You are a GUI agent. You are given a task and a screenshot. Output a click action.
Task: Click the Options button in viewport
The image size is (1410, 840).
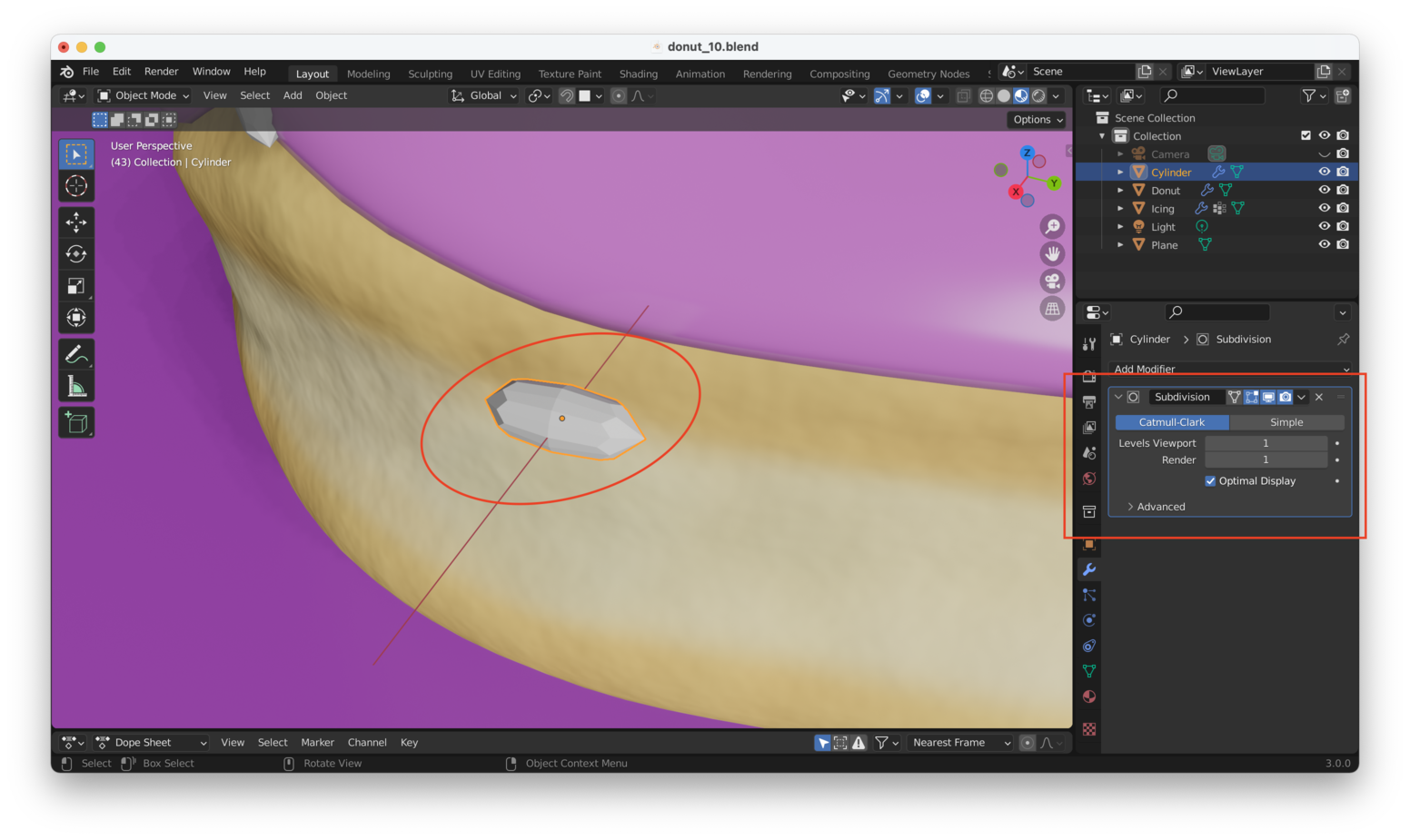coord(1037,120)
